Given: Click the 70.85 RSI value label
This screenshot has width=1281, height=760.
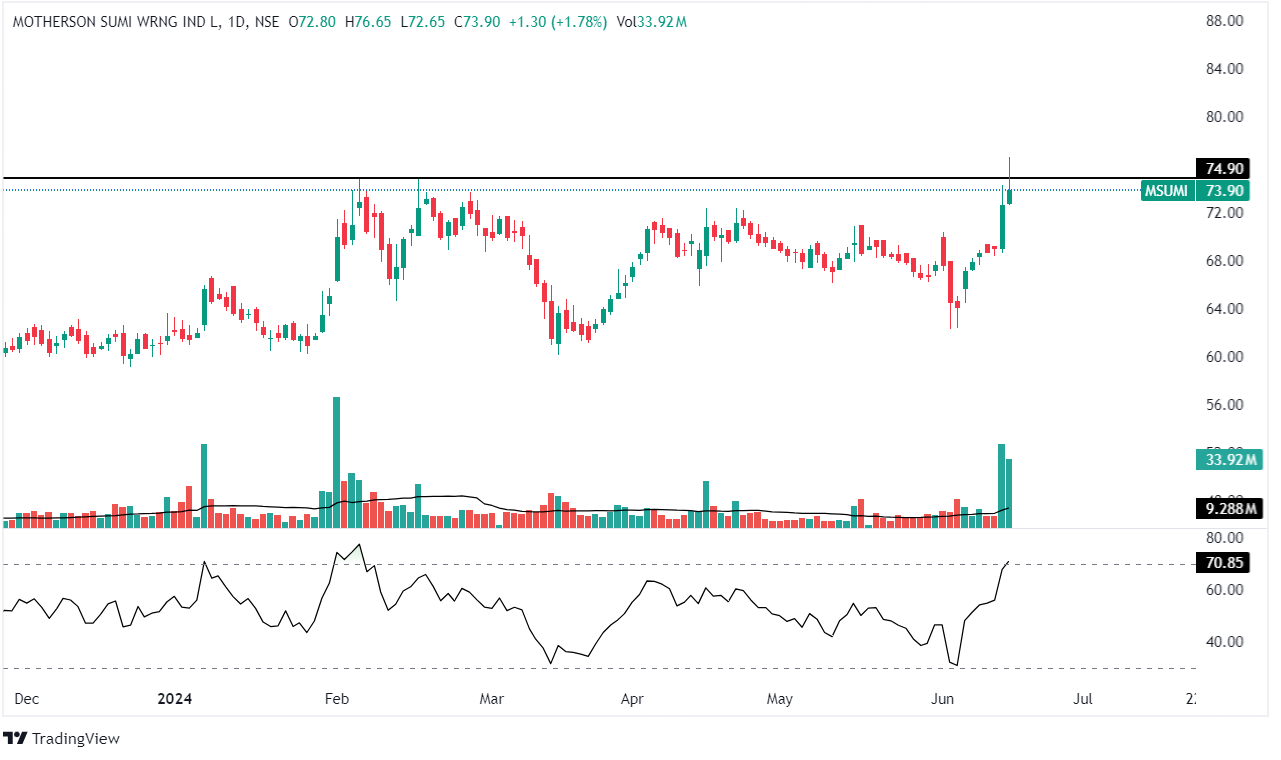Looking at the screenshot, I should click(1223, 563).
